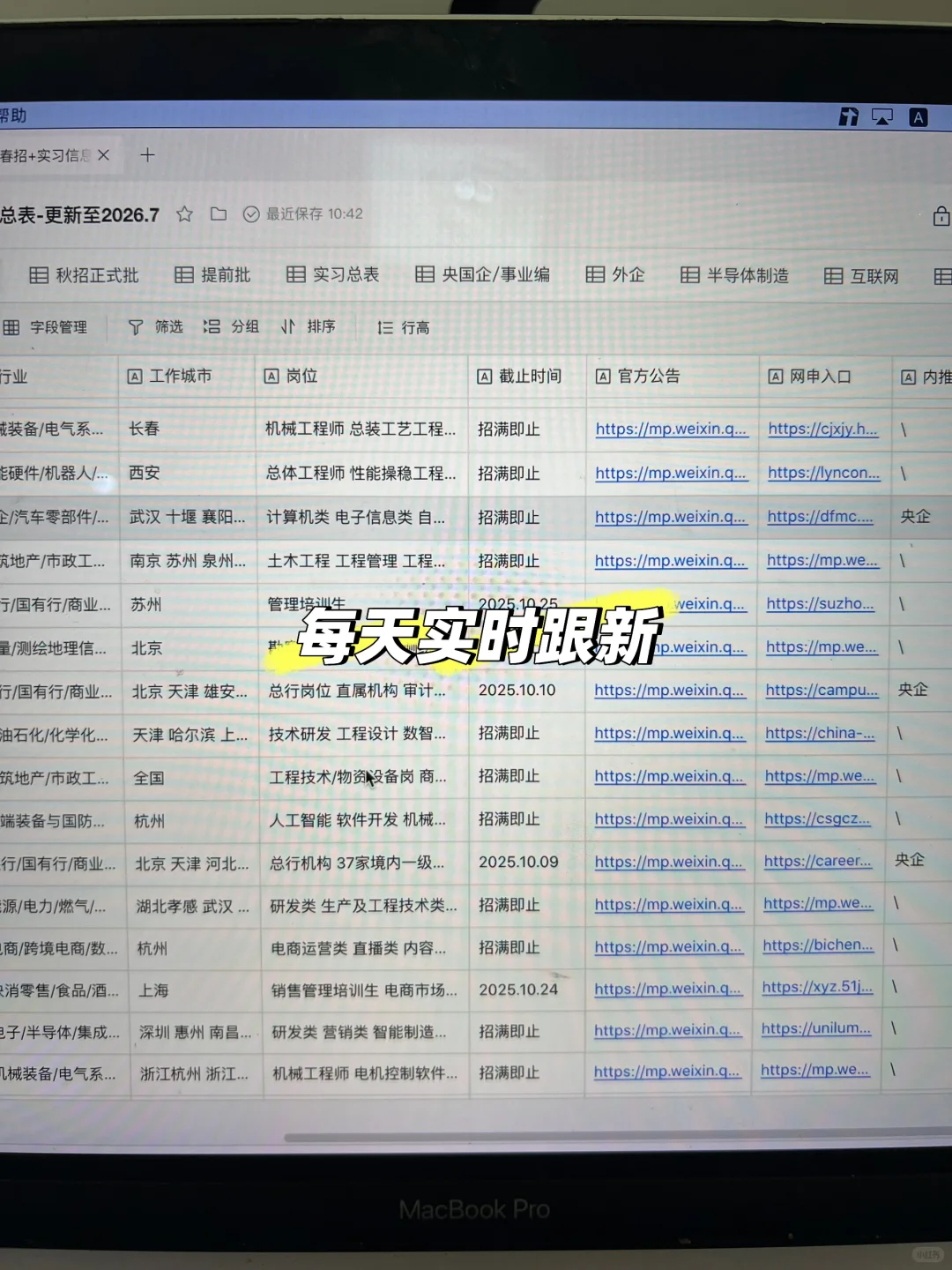Switch to 外企 sheet
The height and width of the screenshot is (1270, 952).
tap(615, 274)
